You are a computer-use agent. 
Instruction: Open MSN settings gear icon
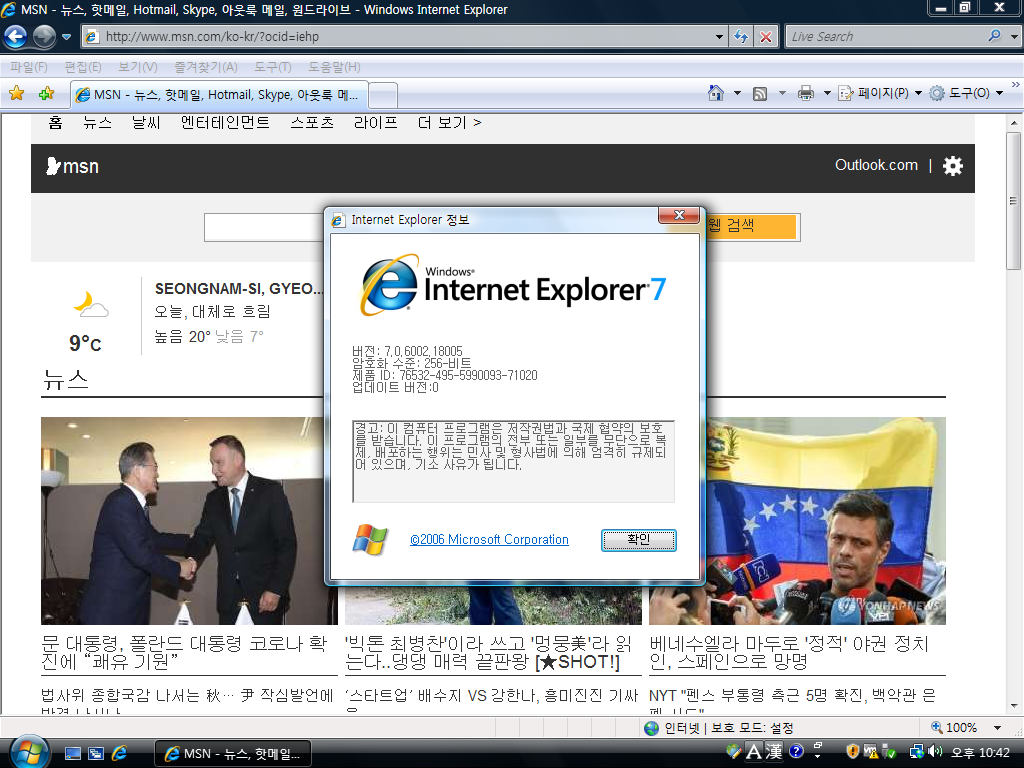953,166
